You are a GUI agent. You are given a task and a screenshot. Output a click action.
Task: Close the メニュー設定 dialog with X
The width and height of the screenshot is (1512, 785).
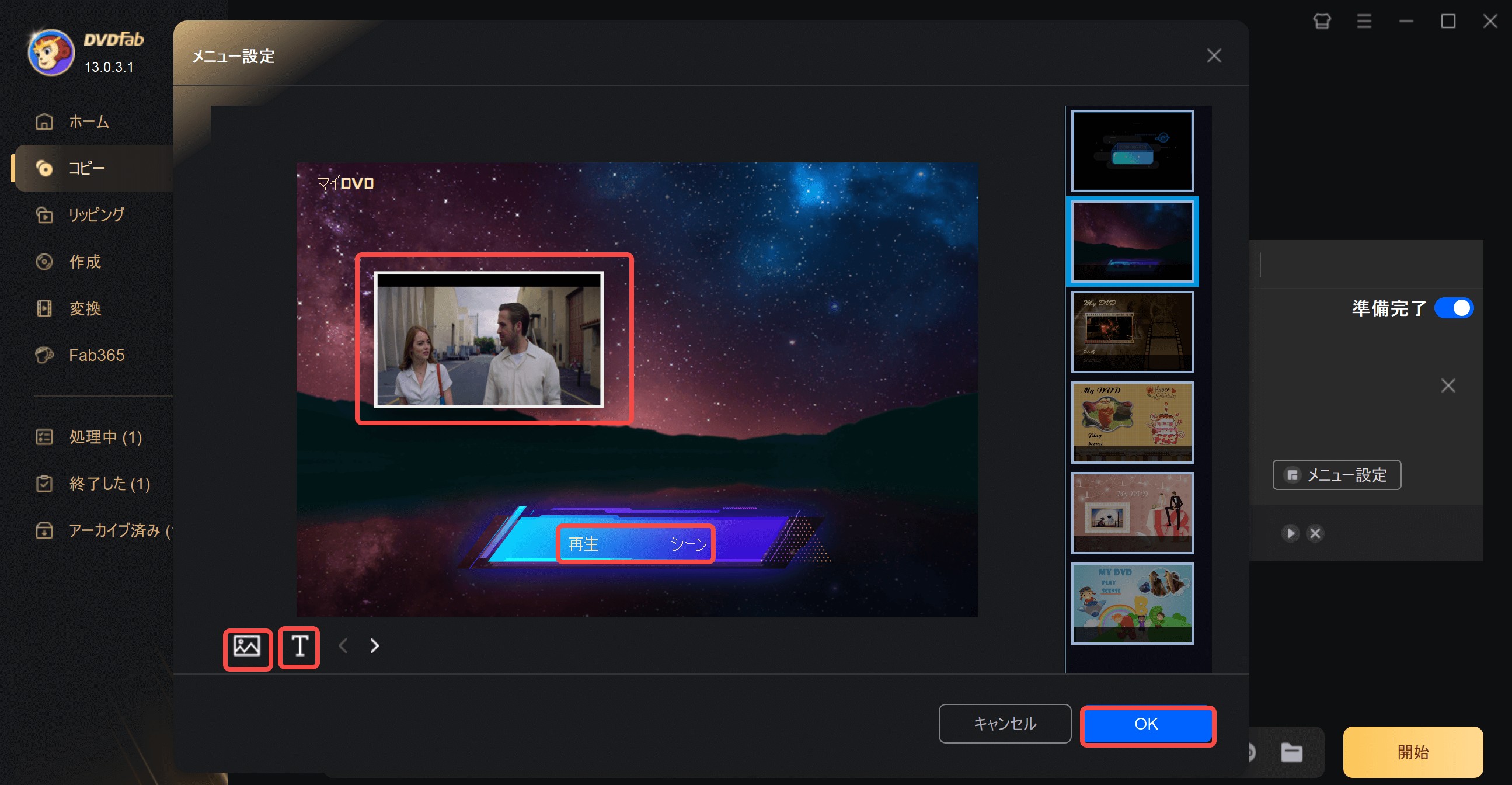point(1214,55)
